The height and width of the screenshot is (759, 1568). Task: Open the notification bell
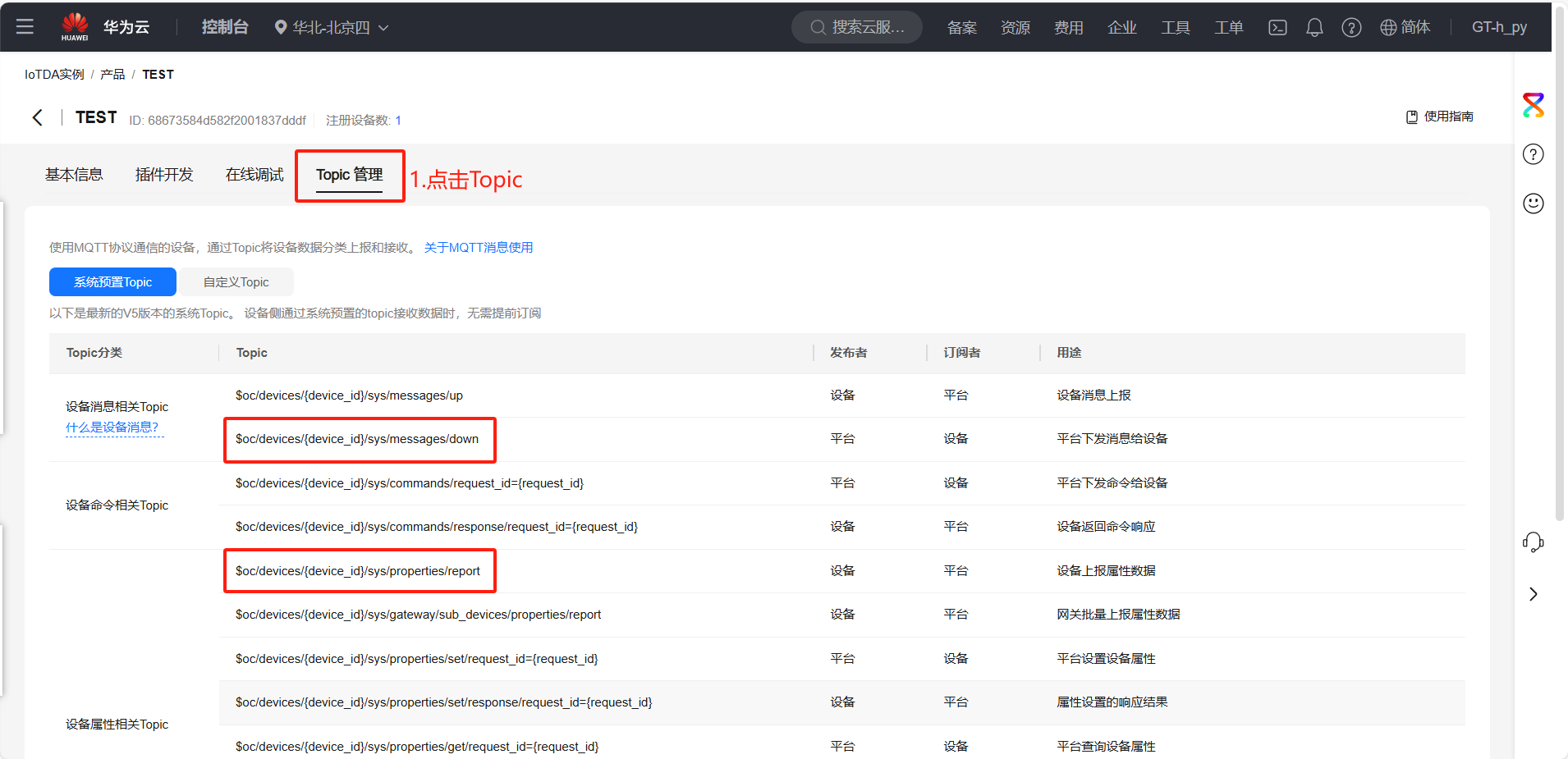[1314, 27]
